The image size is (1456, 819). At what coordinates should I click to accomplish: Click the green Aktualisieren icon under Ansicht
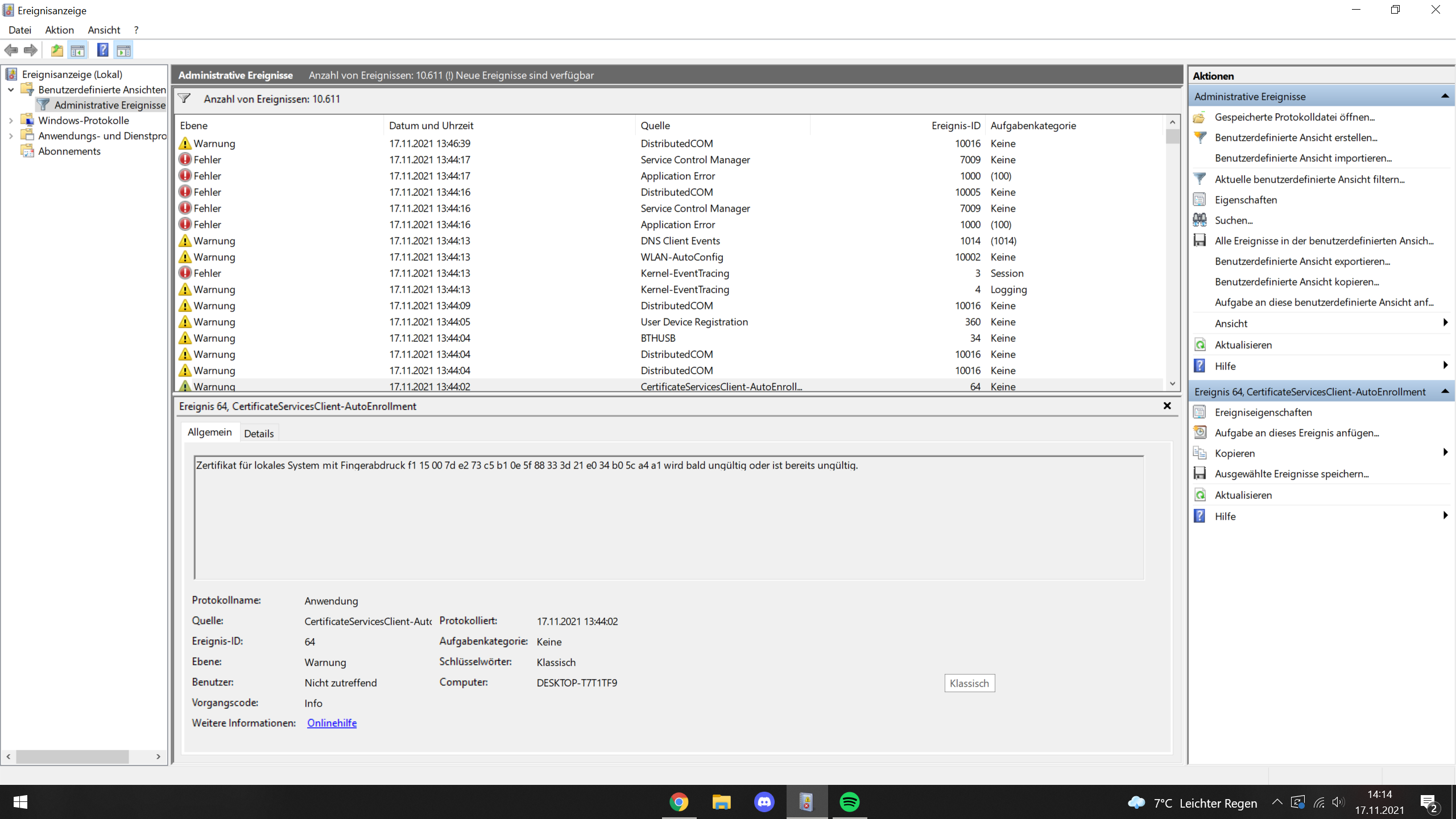click(x=1200, y=345)
